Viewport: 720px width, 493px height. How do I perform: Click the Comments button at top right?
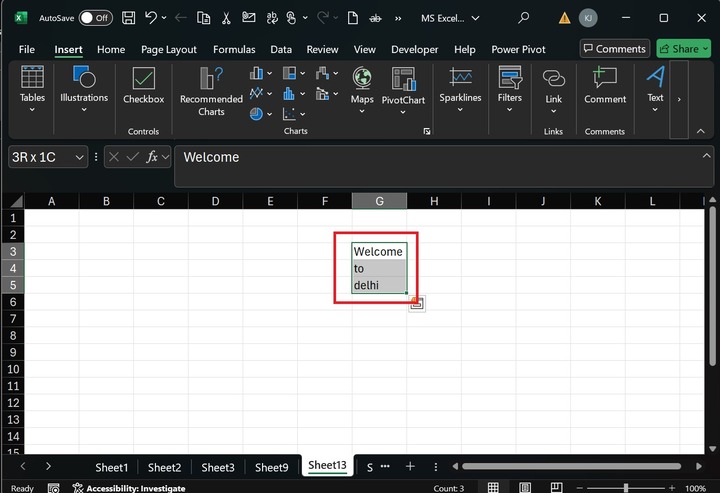click(614, 49)
